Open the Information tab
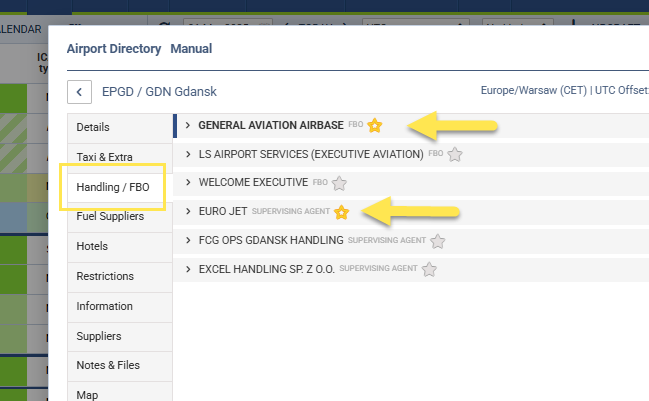 coord(120,306)
